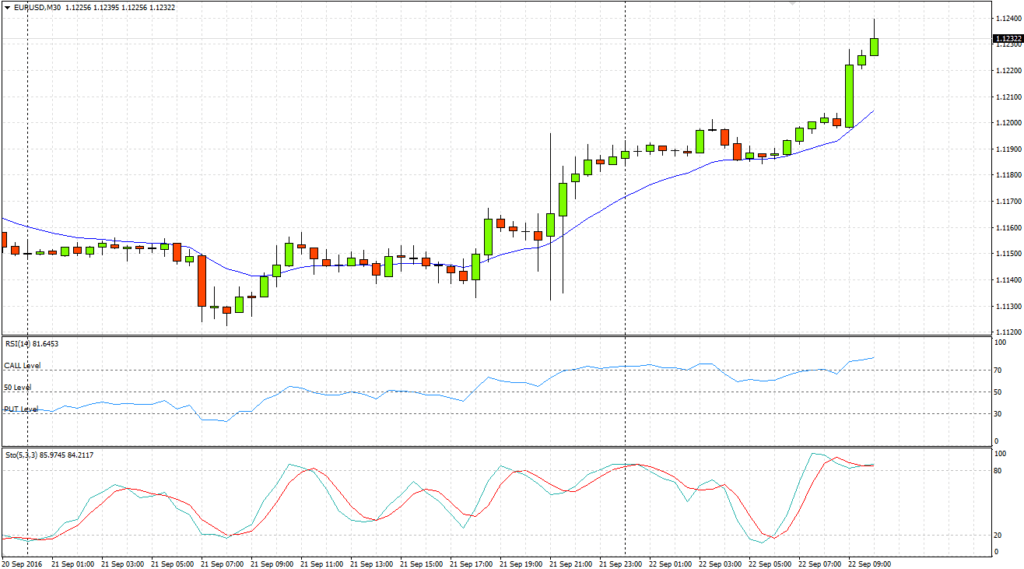Click the last green candle on the chart
The width and height of the screenshot is (1024, 569).
click(874, 46)
